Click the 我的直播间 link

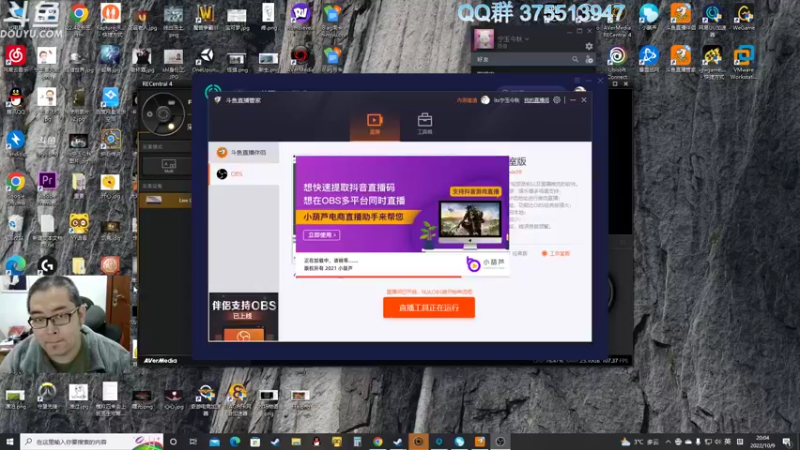click(x=536, y=101)
